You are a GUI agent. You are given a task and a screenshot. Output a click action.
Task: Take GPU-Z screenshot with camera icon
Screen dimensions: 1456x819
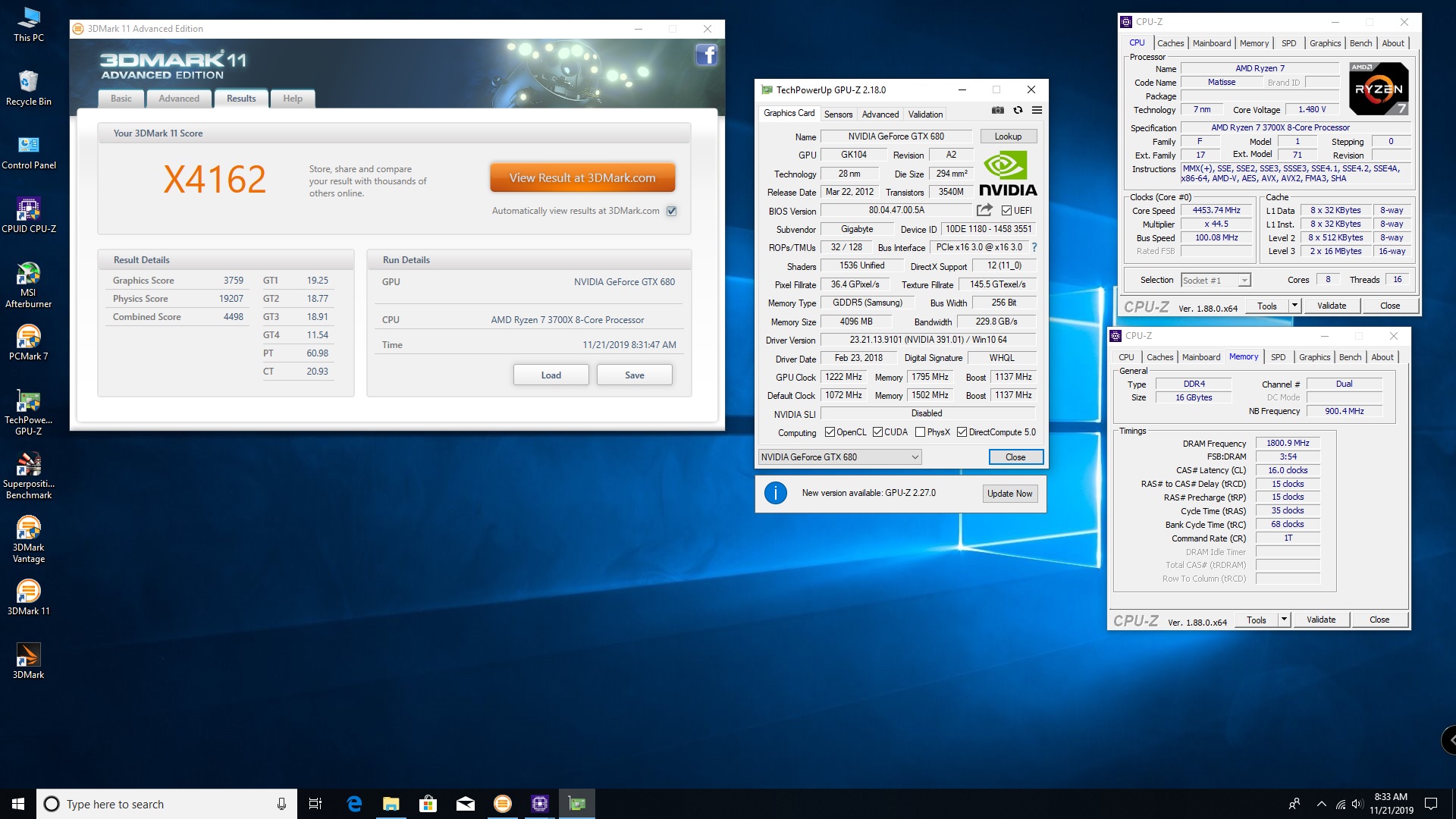pyautogui.click(x=998, y=111)
